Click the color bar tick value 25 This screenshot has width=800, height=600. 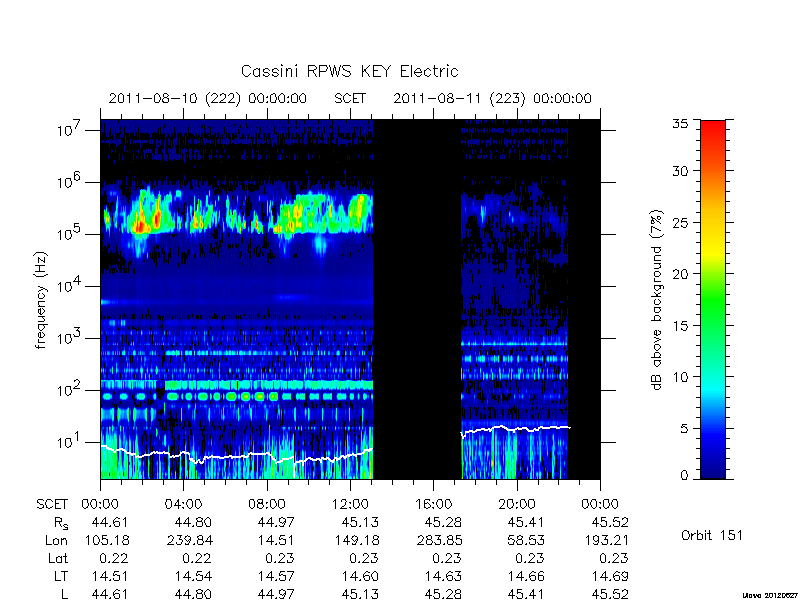pos(681,222)
